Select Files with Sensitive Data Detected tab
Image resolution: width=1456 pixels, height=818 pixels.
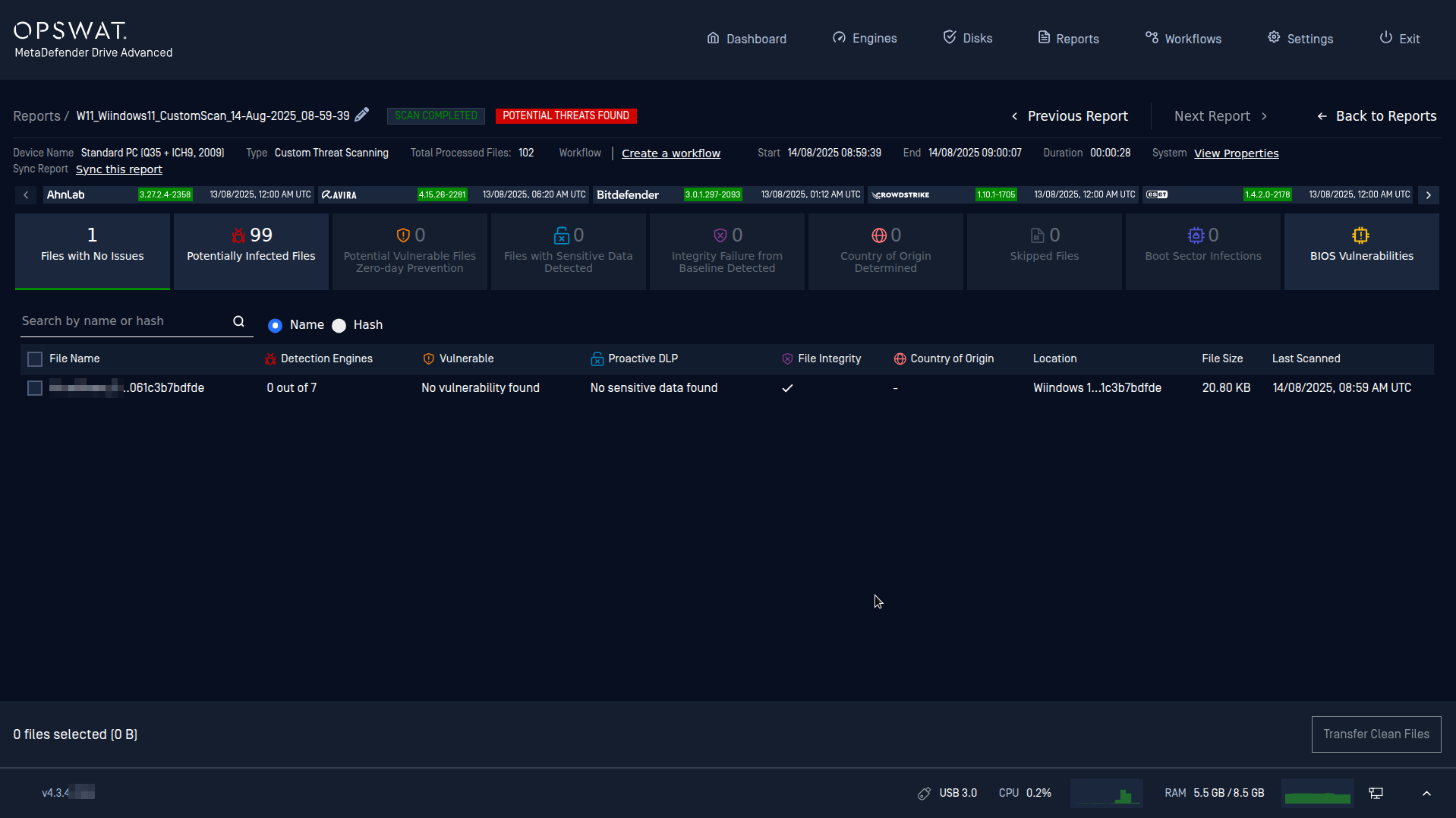pyautogui.click(x=569, y=251)
